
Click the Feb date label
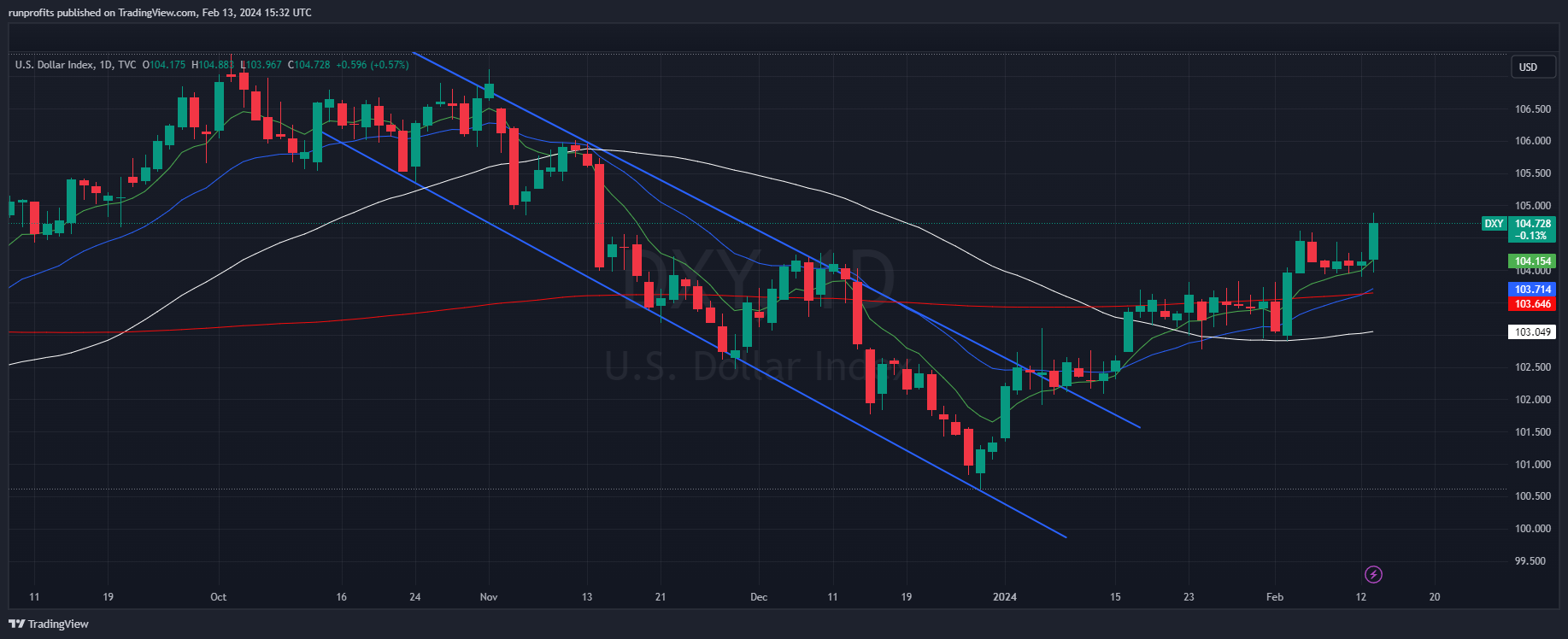1275,597
